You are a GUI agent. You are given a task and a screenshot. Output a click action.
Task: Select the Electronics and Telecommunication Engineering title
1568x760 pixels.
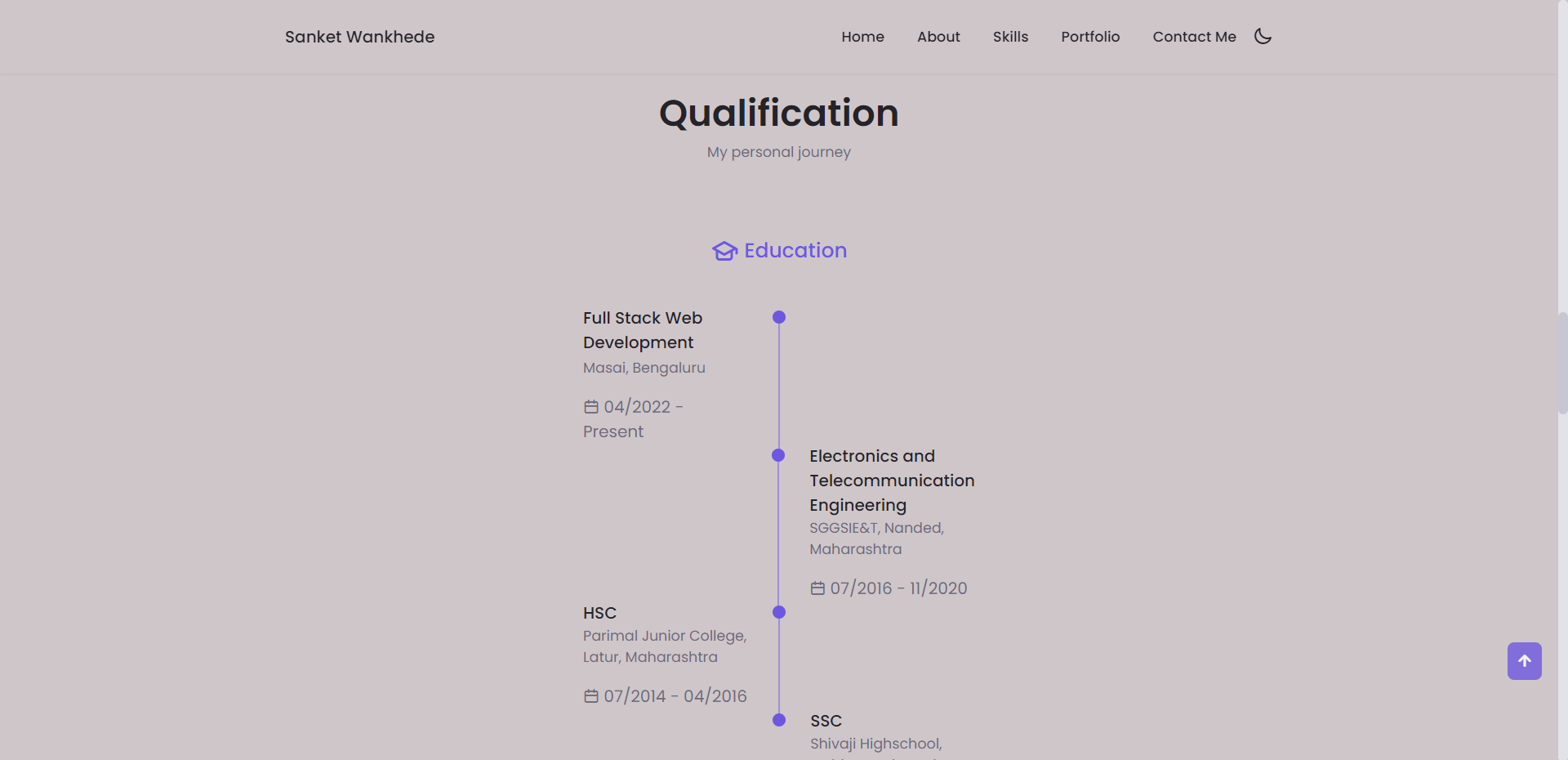(x=892, y=481)
